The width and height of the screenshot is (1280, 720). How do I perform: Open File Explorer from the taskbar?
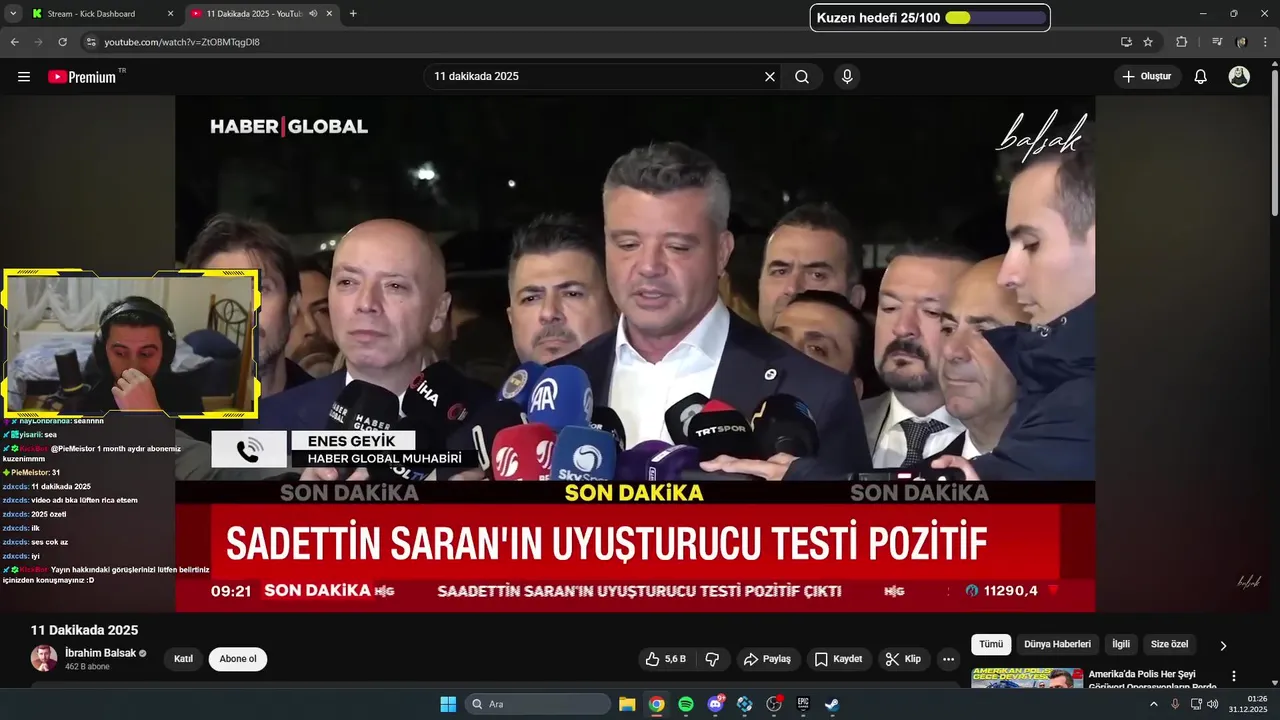point(627,704)
